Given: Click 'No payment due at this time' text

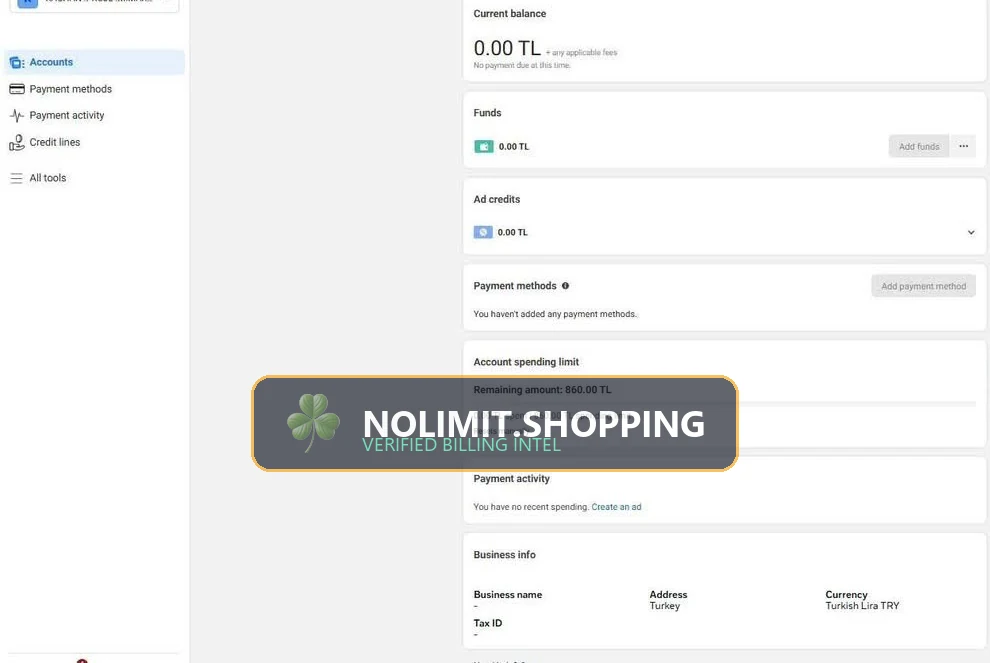Looking at the screenshot, I should tap(522, 65).
